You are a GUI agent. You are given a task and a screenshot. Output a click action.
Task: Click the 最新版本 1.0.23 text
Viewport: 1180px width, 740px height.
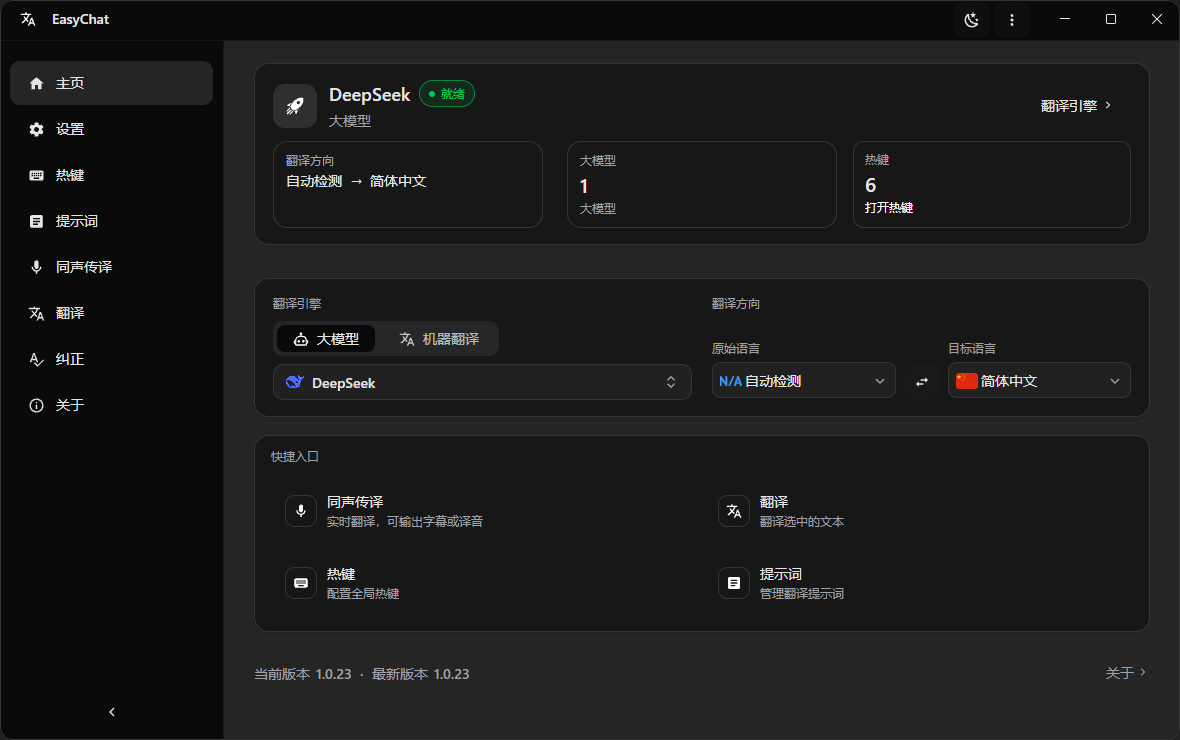tap(421, 674)
